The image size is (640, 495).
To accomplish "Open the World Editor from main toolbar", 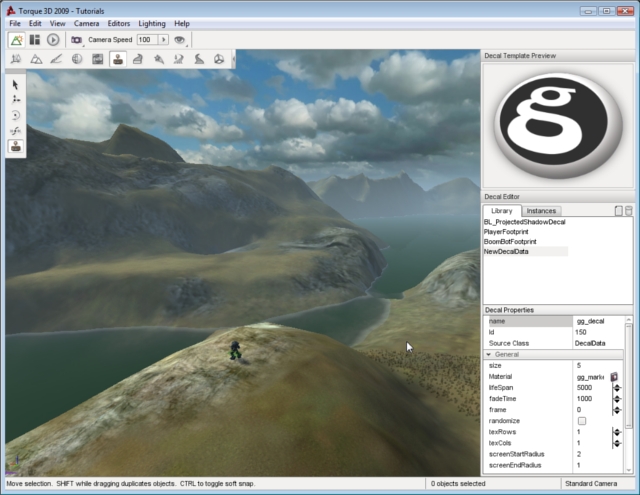I will click(x=17, y=40).
